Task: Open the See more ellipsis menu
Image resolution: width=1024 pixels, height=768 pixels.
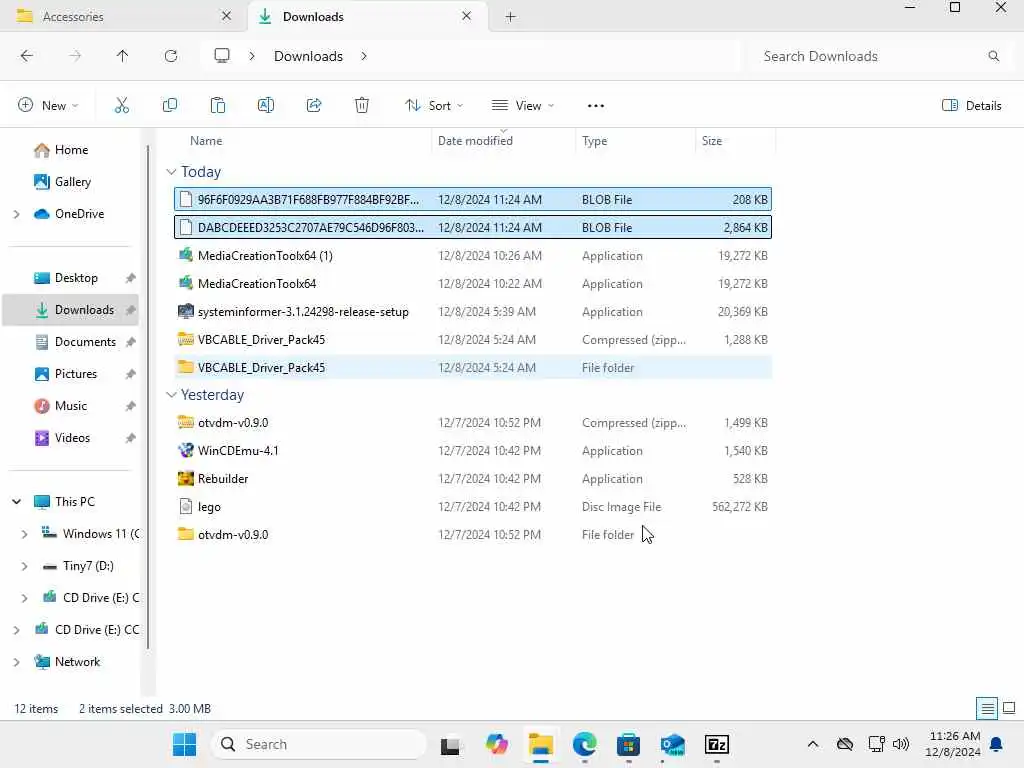Action: point(596,105)
